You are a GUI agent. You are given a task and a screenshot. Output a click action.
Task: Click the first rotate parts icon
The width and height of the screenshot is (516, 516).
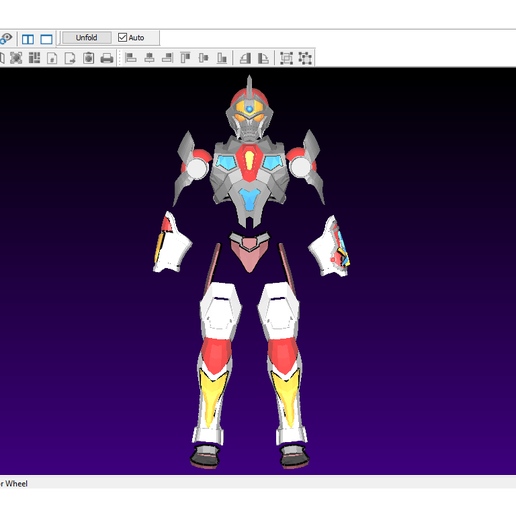pyautogui.click(x=245, y=58)
